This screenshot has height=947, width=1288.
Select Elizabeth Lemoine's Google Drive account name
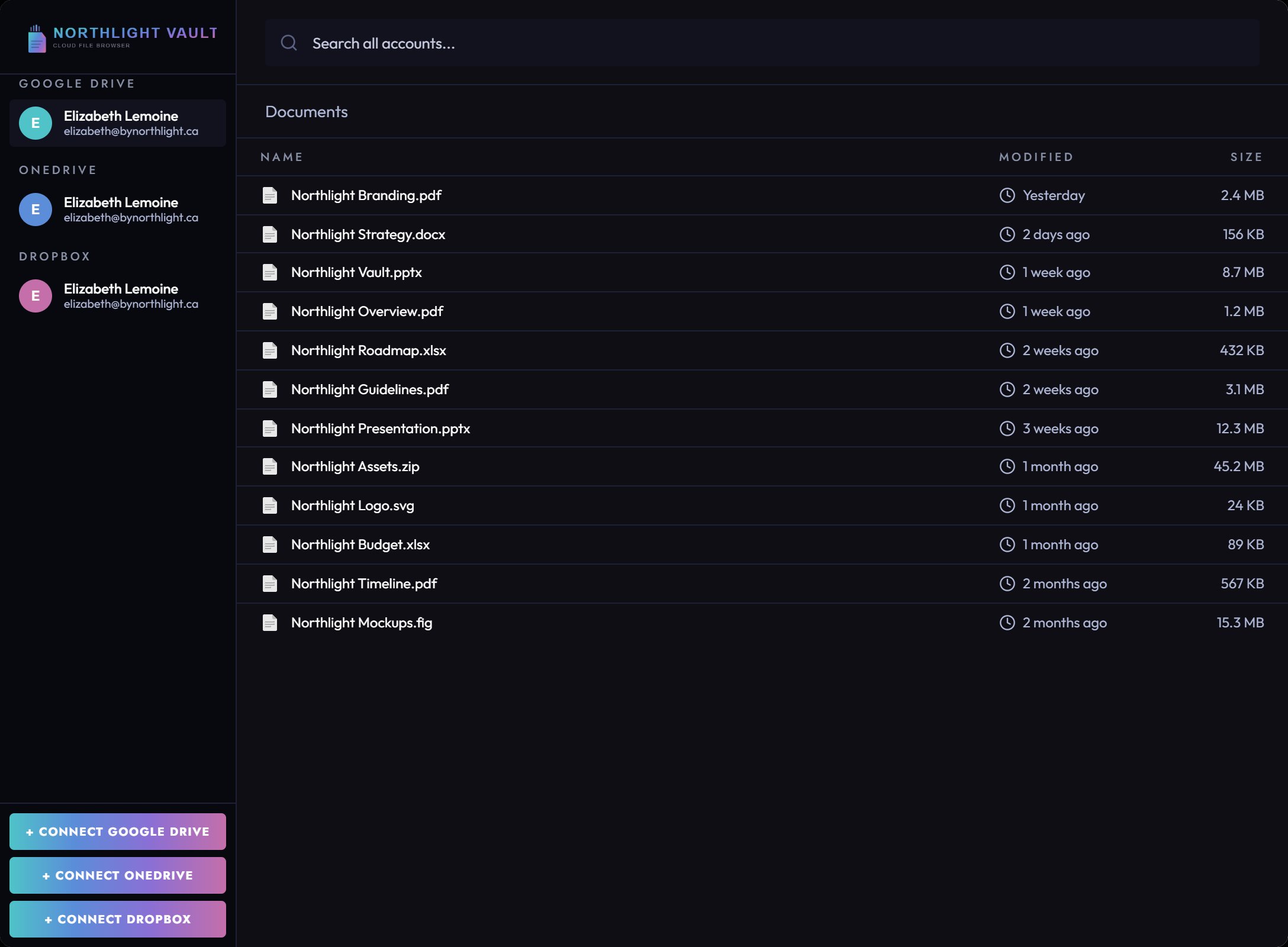click(x=121, y=116)
